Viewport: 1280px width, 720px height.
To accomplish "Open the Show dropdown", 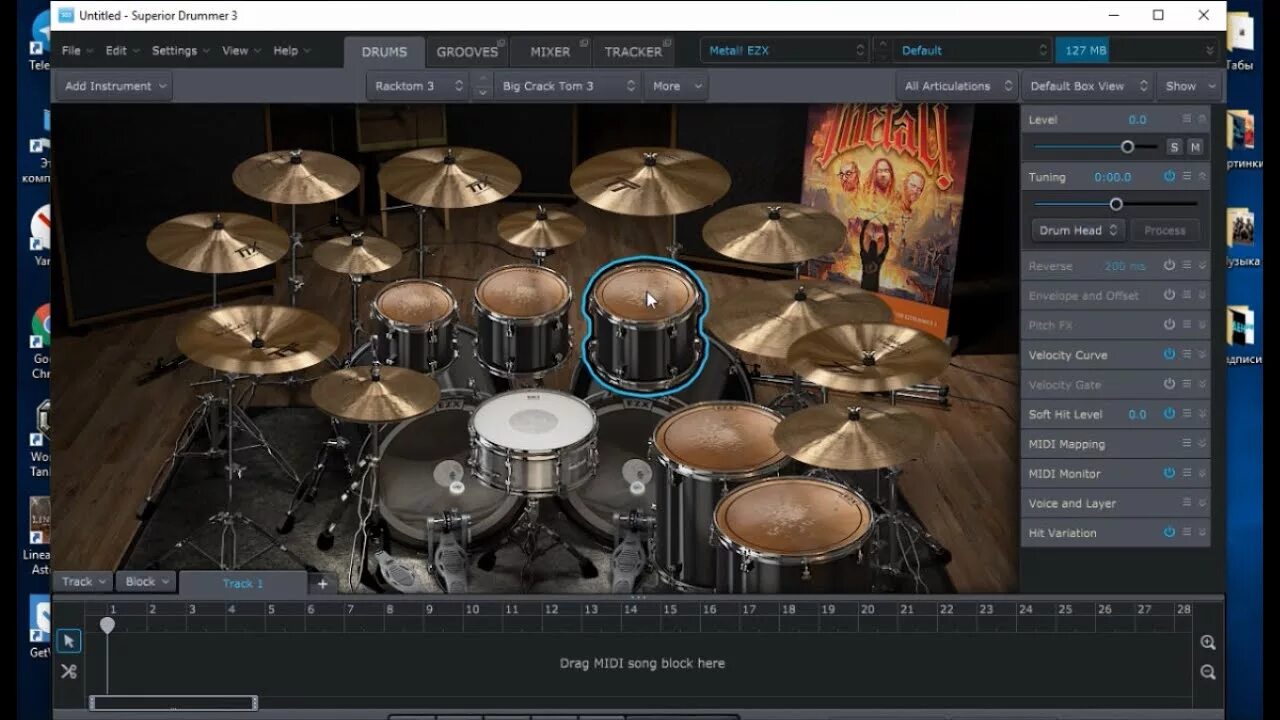I will click(x=1190, y=86).
